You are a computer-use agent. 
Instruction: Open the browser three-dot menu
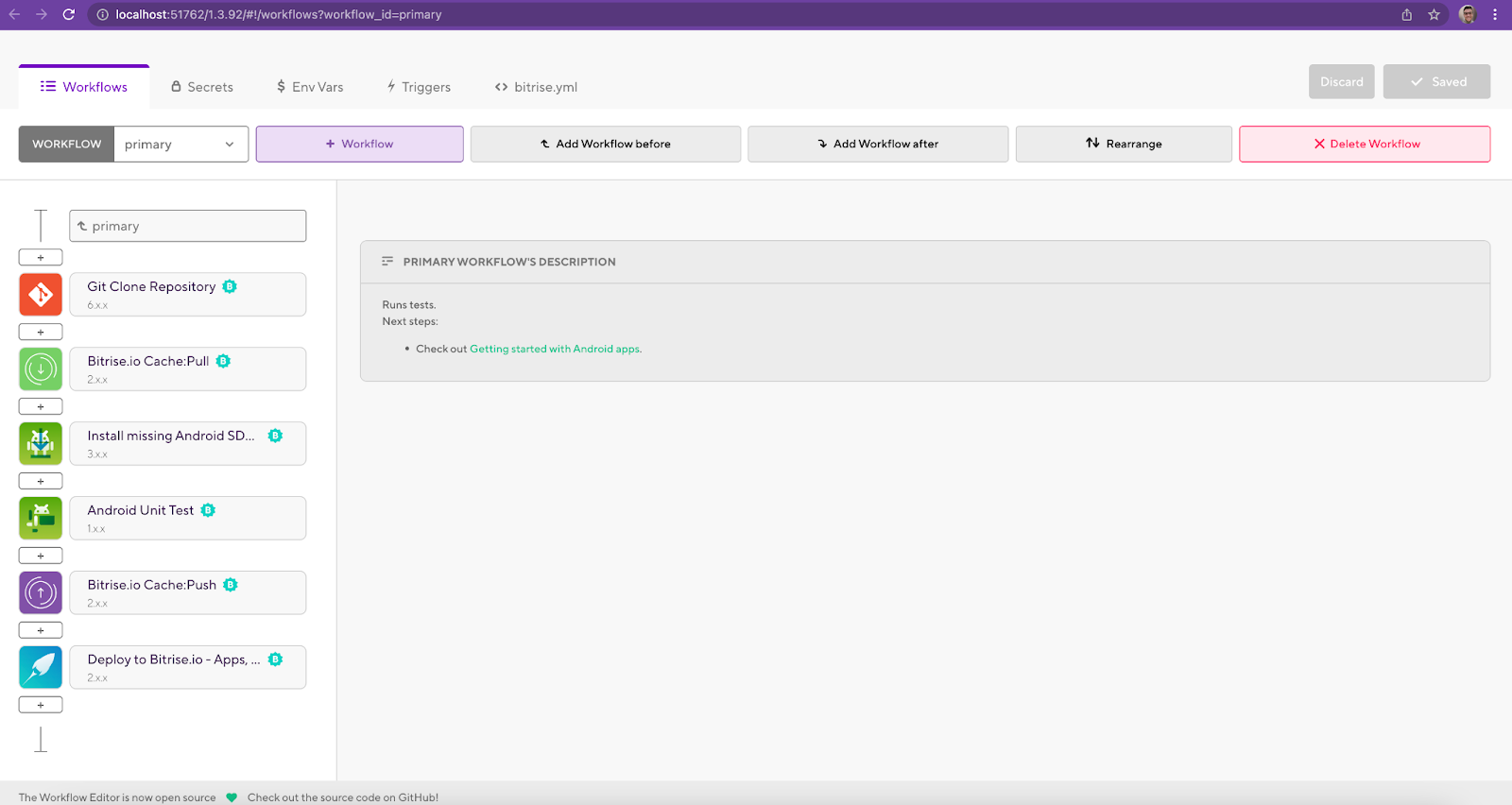pyautogui.click(x=1495, y=14)
